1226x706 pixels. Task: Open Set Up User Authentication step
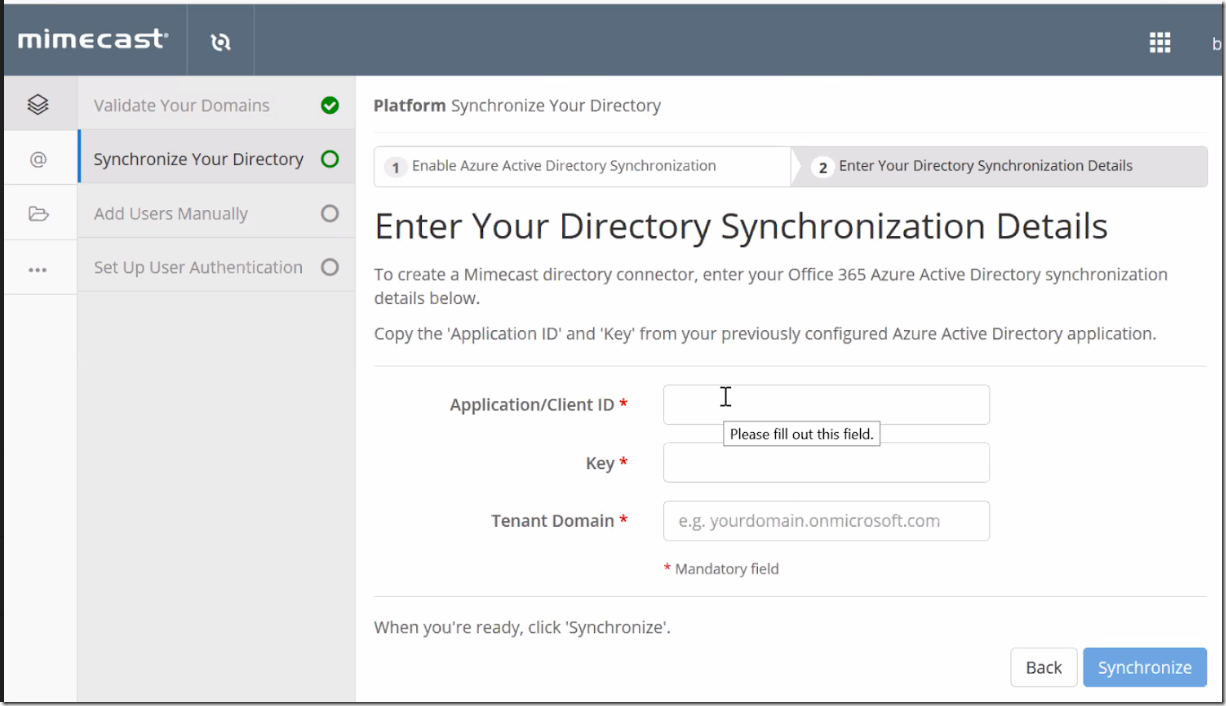pyautogui.click(x=216, y=267)
